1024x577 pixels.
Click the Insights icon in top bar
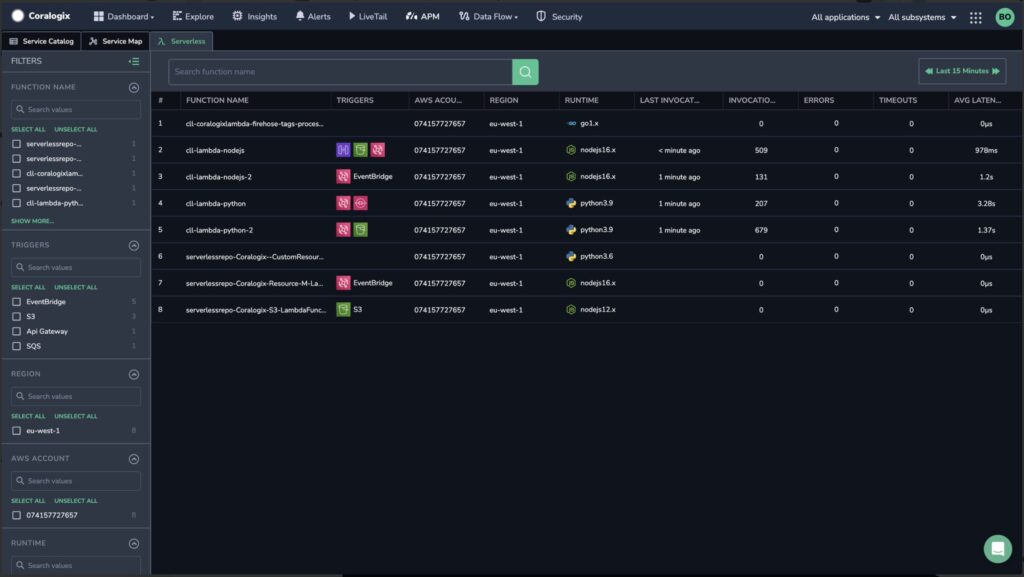click(x=237, y=16)
